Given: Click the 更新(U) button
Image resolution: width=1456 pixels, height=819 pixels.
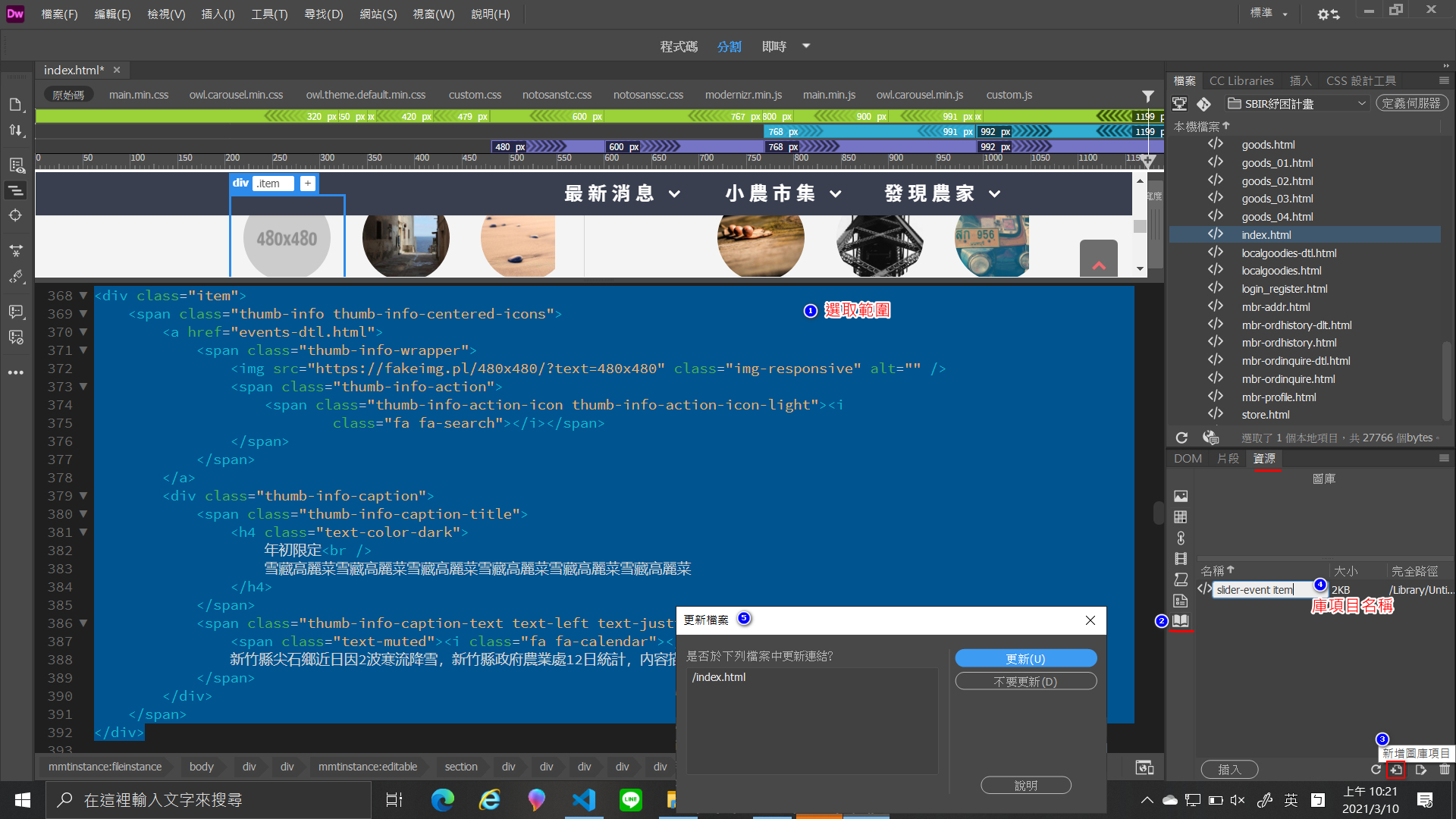Looking at the screenshot, I should coord(1025,659).
